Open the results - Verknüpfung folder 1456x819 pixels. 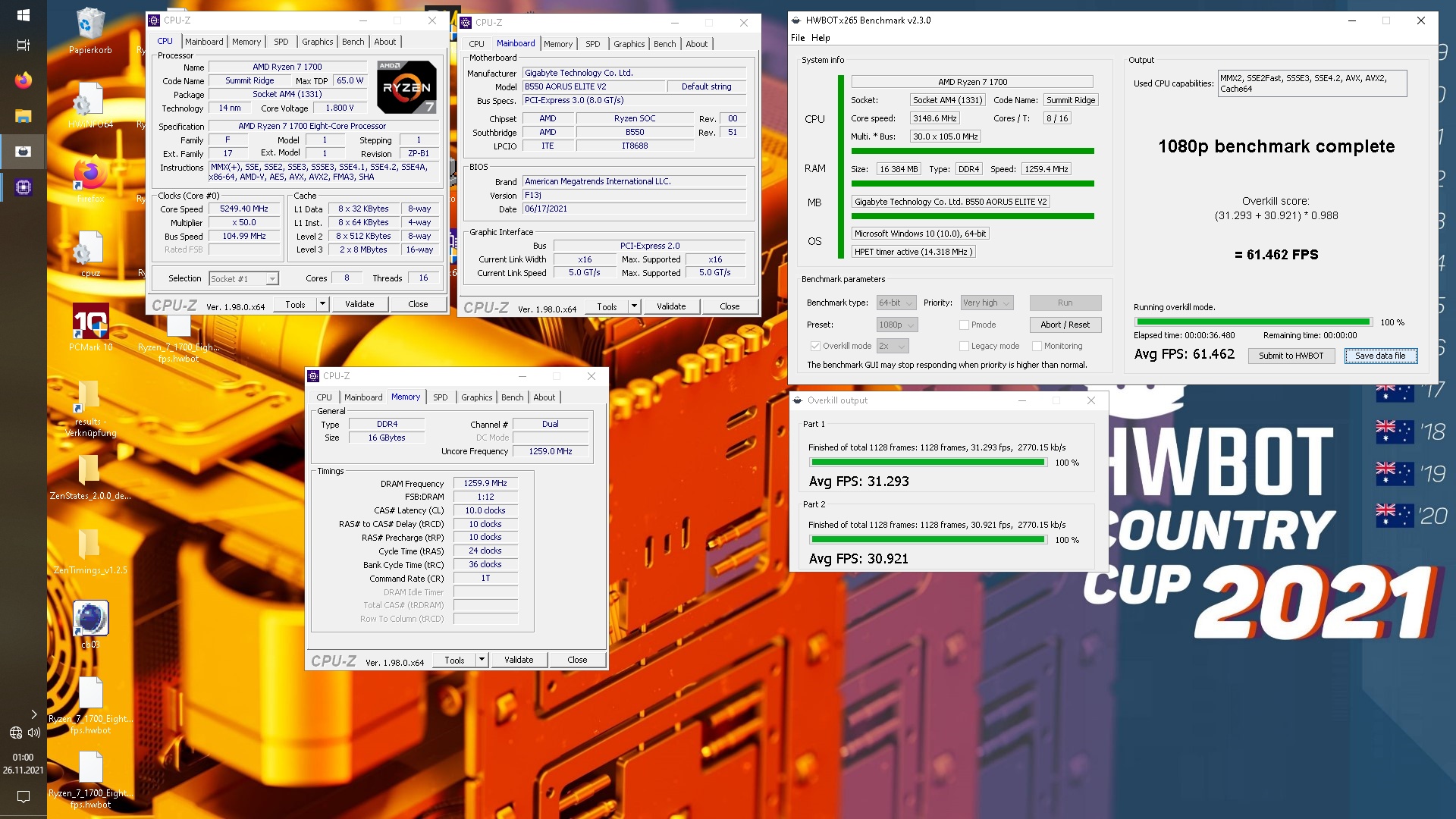point(90,409)
